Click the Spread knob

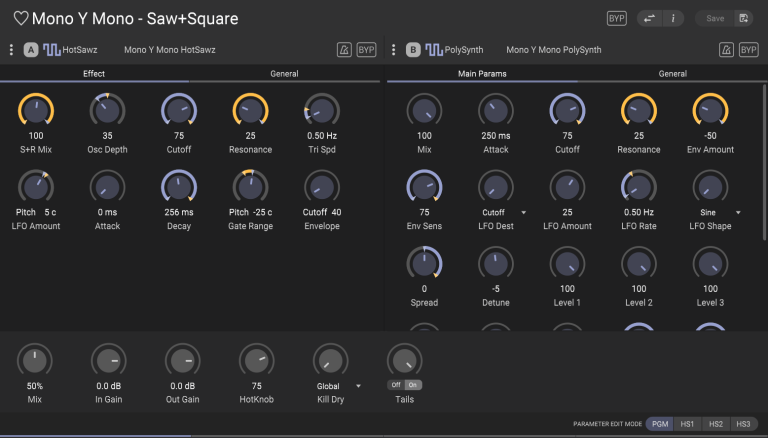coord(424,263)
